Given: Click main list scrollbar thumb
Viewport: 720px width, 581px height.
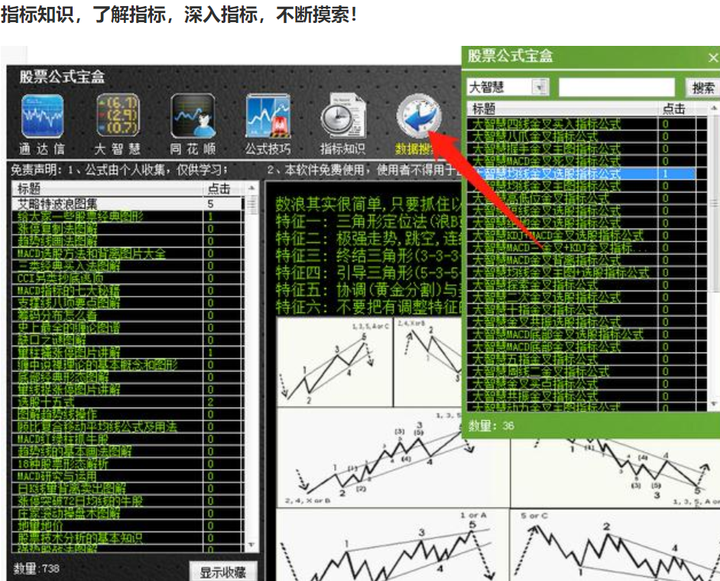Looking at the screenshot, I should (x=252, y=205).
